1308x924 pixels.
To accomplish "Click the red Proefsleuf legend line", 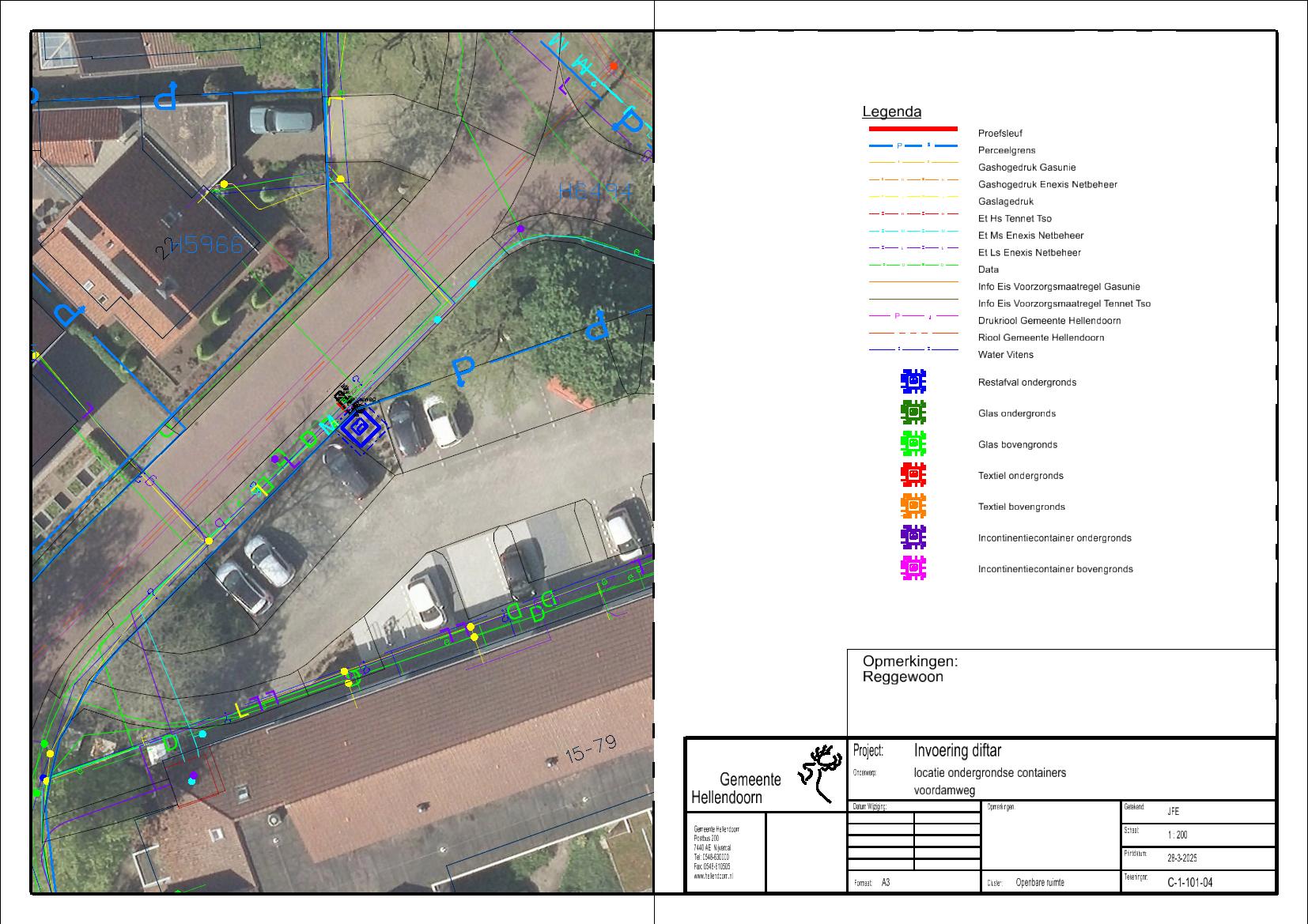I will coord(913,129).
